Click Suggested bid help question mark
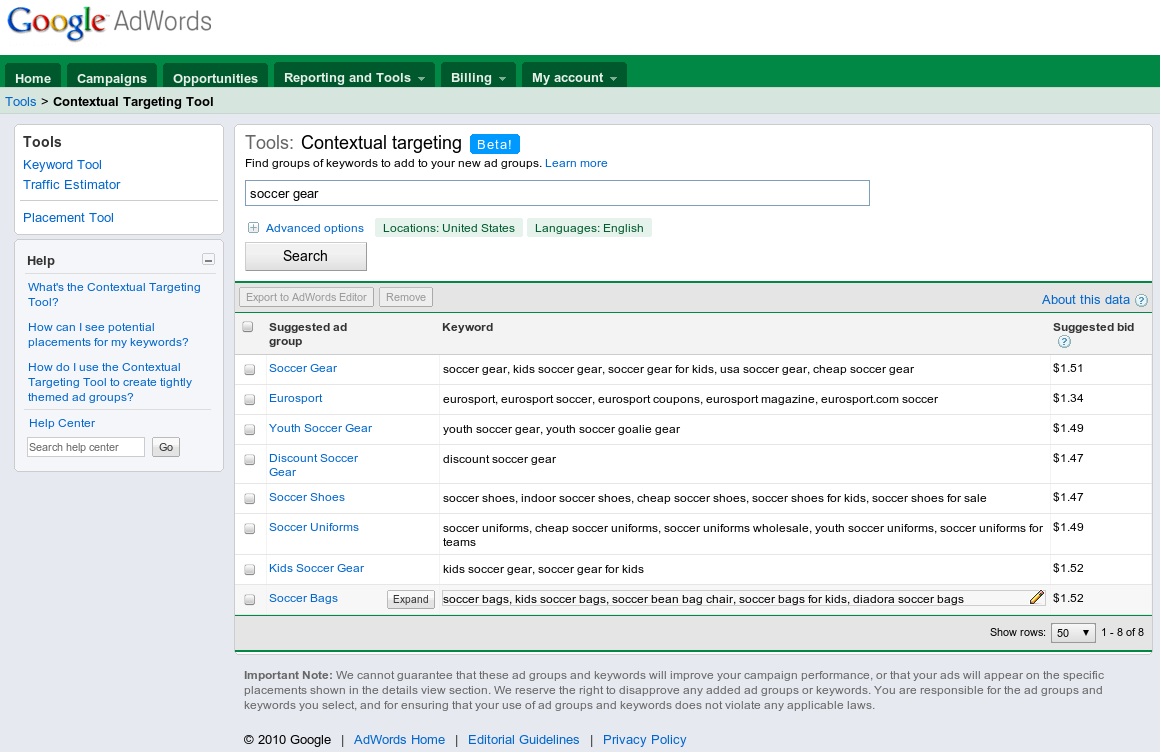 click(x=1064, y=341)
